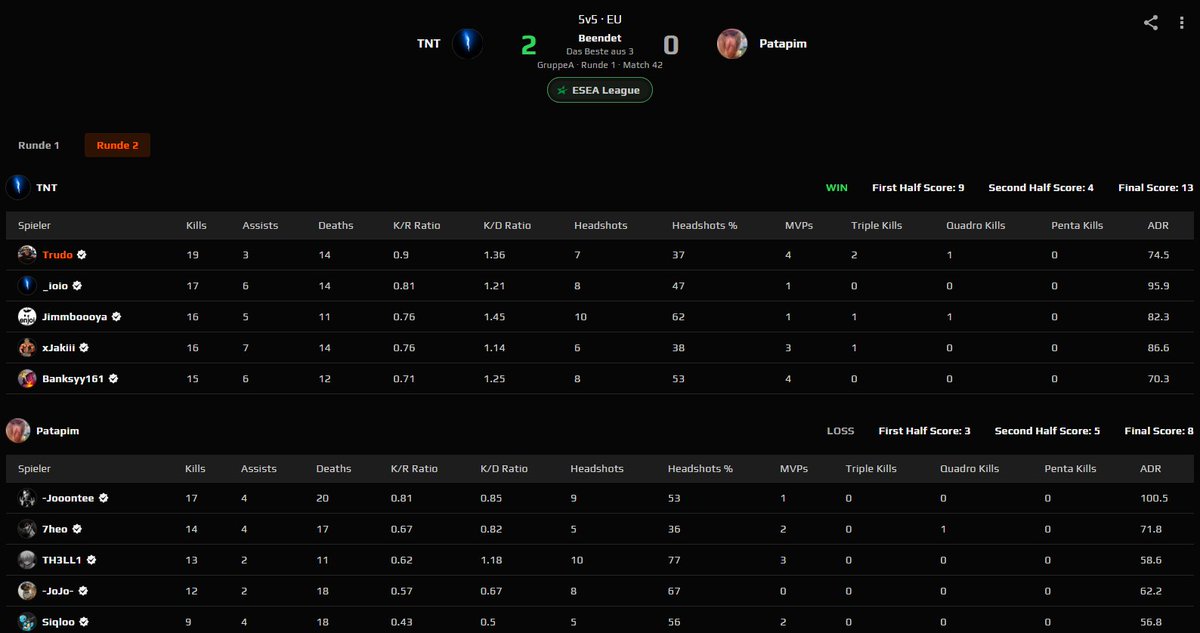
Task: Click verified badge next to Banksyy161
Action: point(113,379)
